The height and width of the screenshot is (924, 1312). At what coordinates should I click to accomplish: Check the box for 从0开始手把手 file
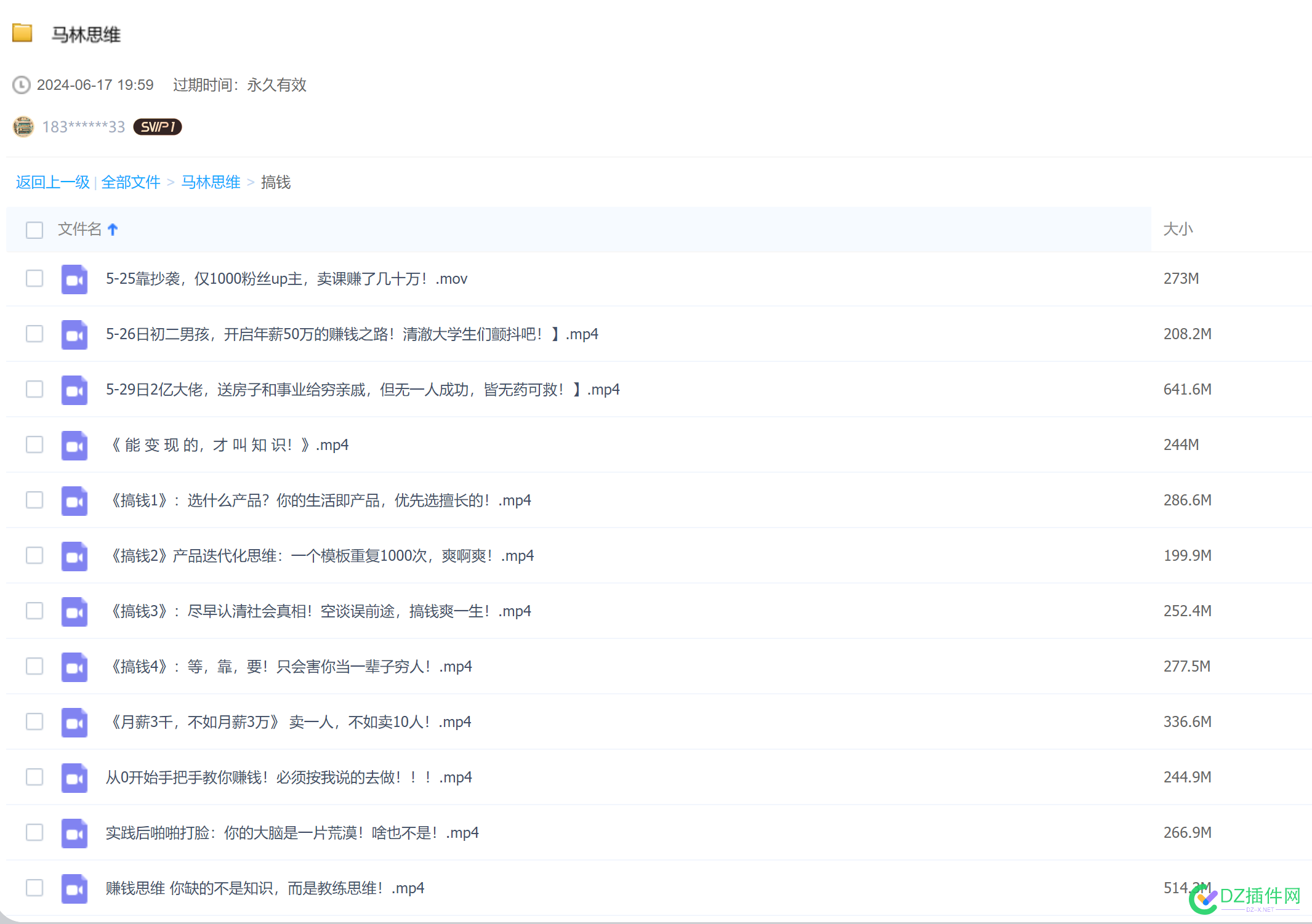[34, 777]
